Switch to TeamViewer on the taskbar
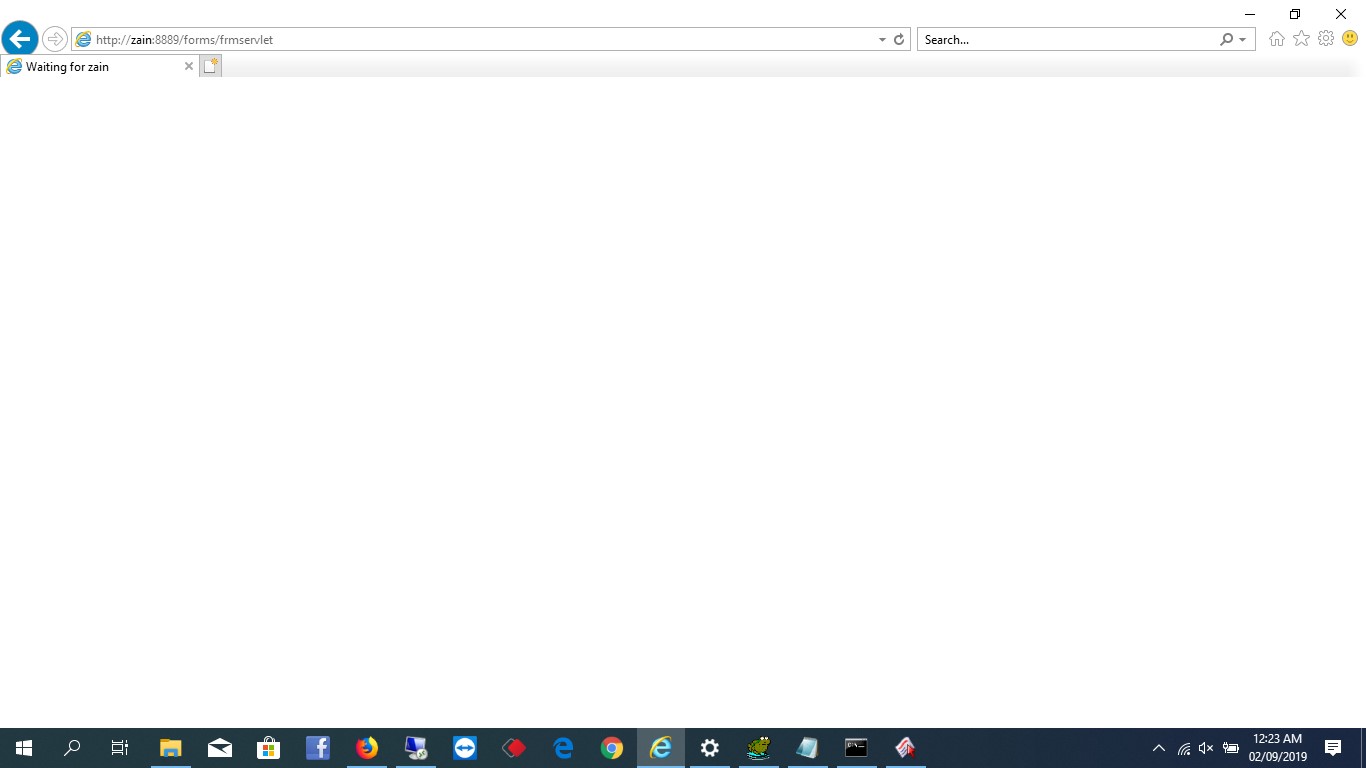The width and height of the screenshot is (1366, 768). [x=465, y=748]
